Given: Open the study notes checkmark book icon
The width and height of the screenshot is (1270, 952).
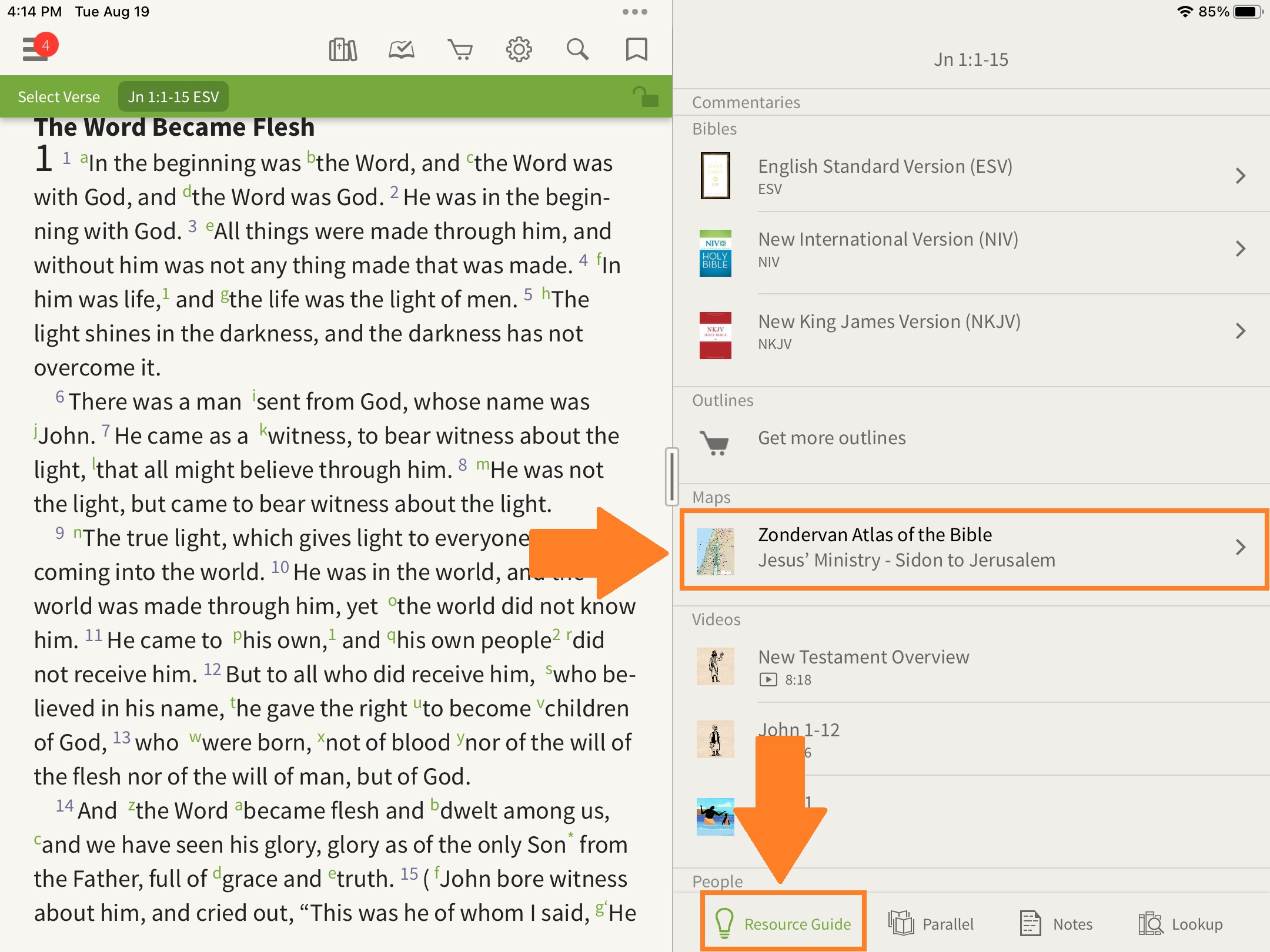Looking at the screenshot, I should pyautogui.click(x=402, y=50).
